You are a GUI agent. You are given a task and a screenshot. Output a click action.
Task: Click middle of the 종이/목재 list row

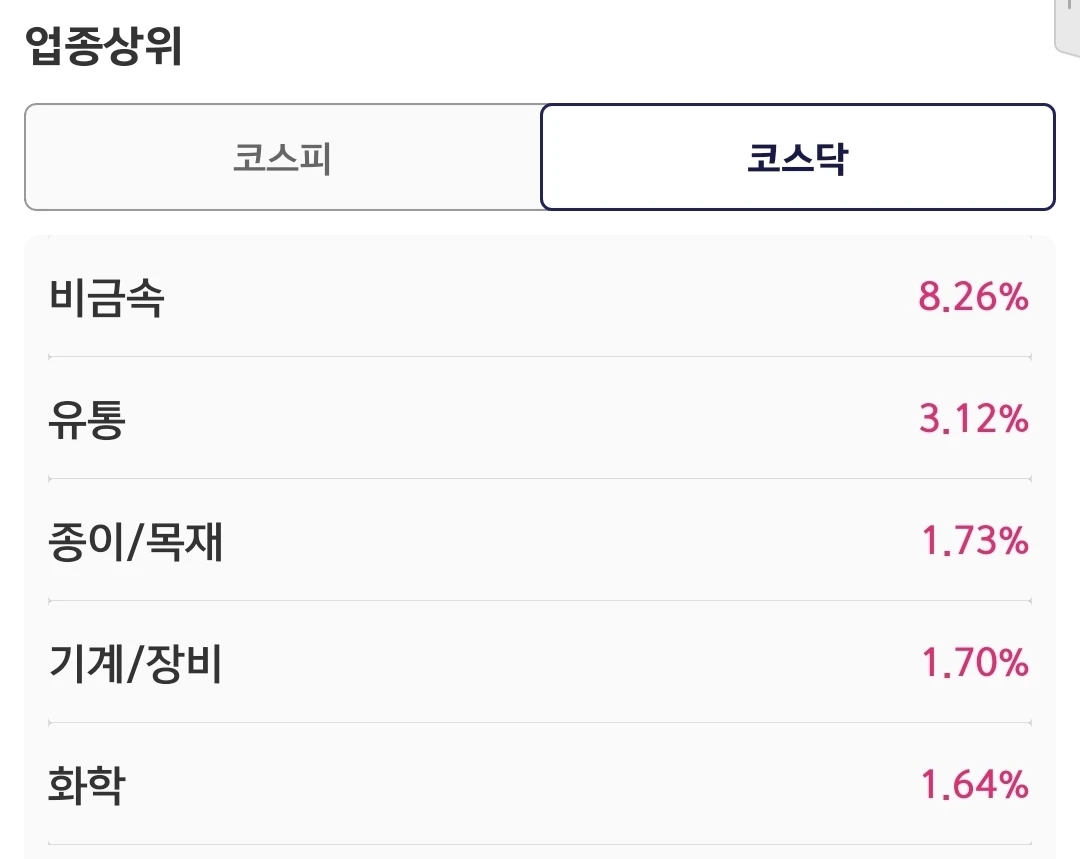click(x=540, y=540)
